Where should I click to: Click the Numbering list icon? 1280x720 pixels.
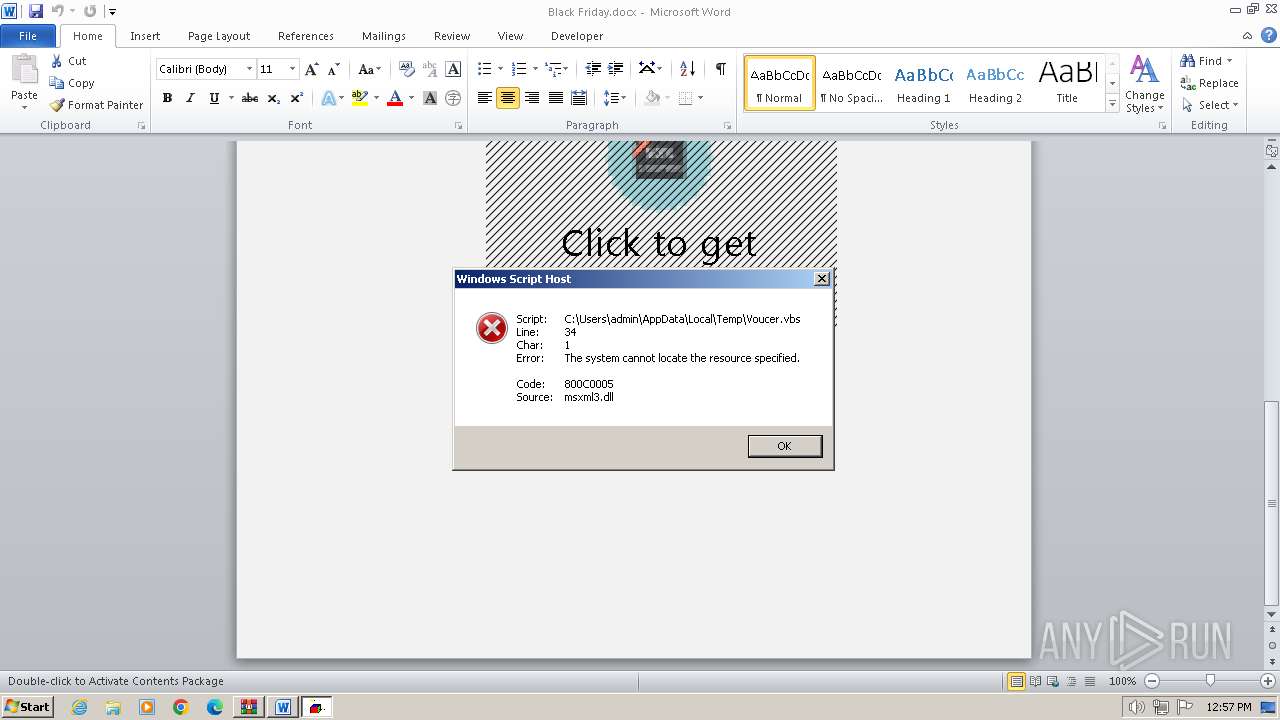coord(518,69)
